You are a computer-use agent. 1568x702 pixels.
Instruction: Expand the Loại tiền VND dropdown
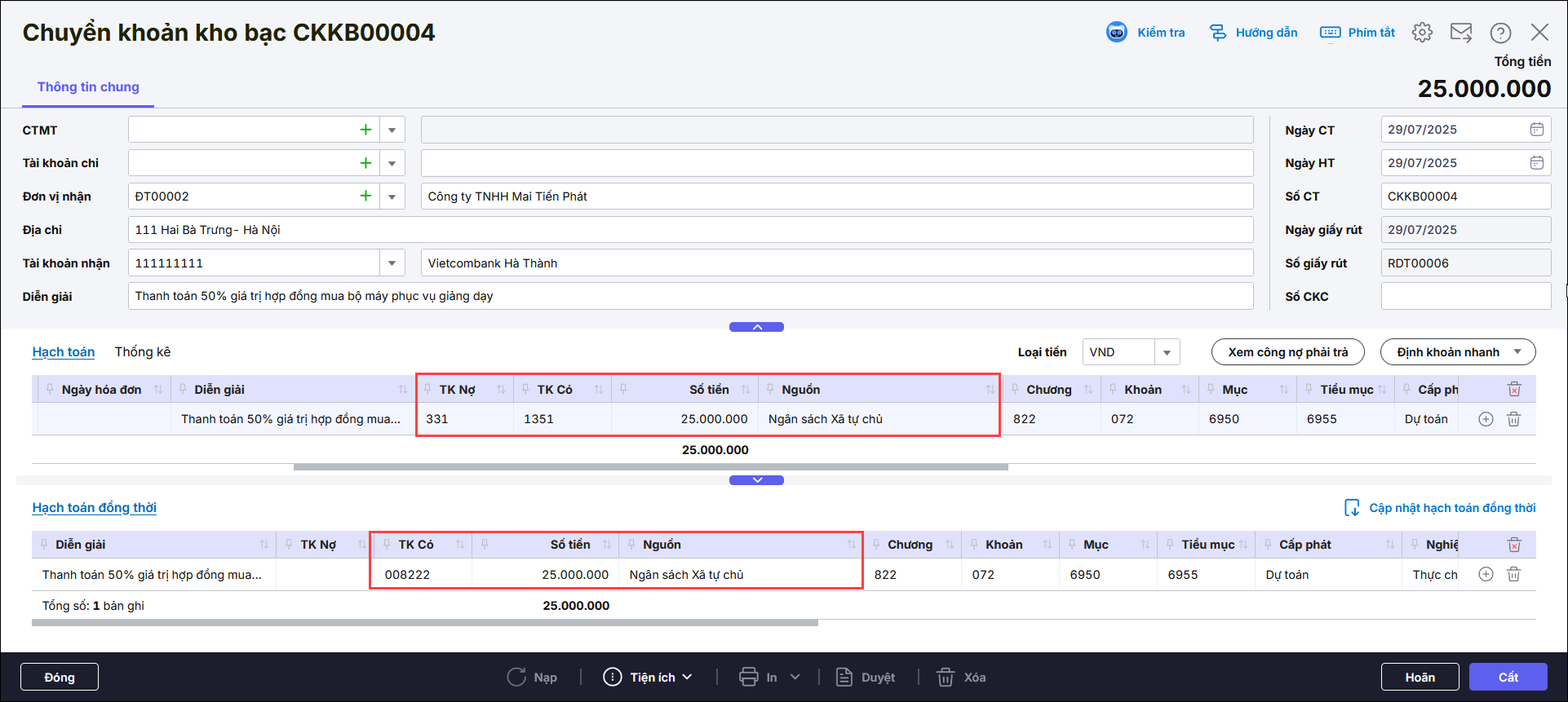pyautogui.click(x=1167, y=352)
